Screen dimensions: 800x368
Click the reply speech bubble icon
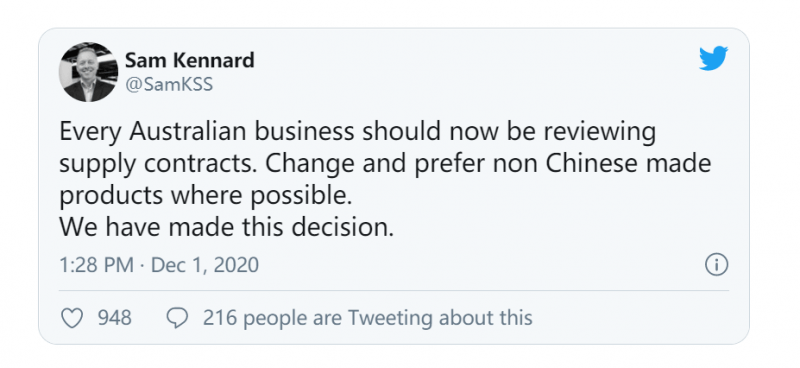[x=178, y=318]
